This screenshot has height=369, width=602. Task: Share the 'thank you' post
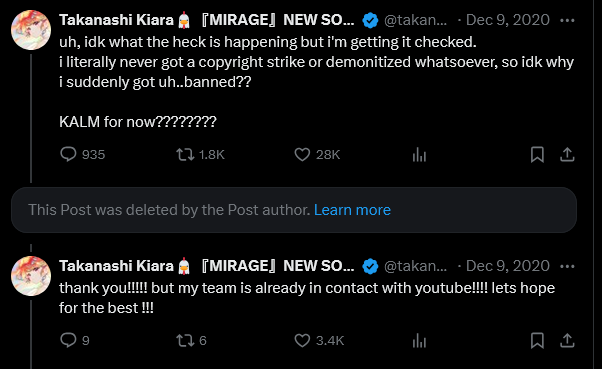(567, 340)
